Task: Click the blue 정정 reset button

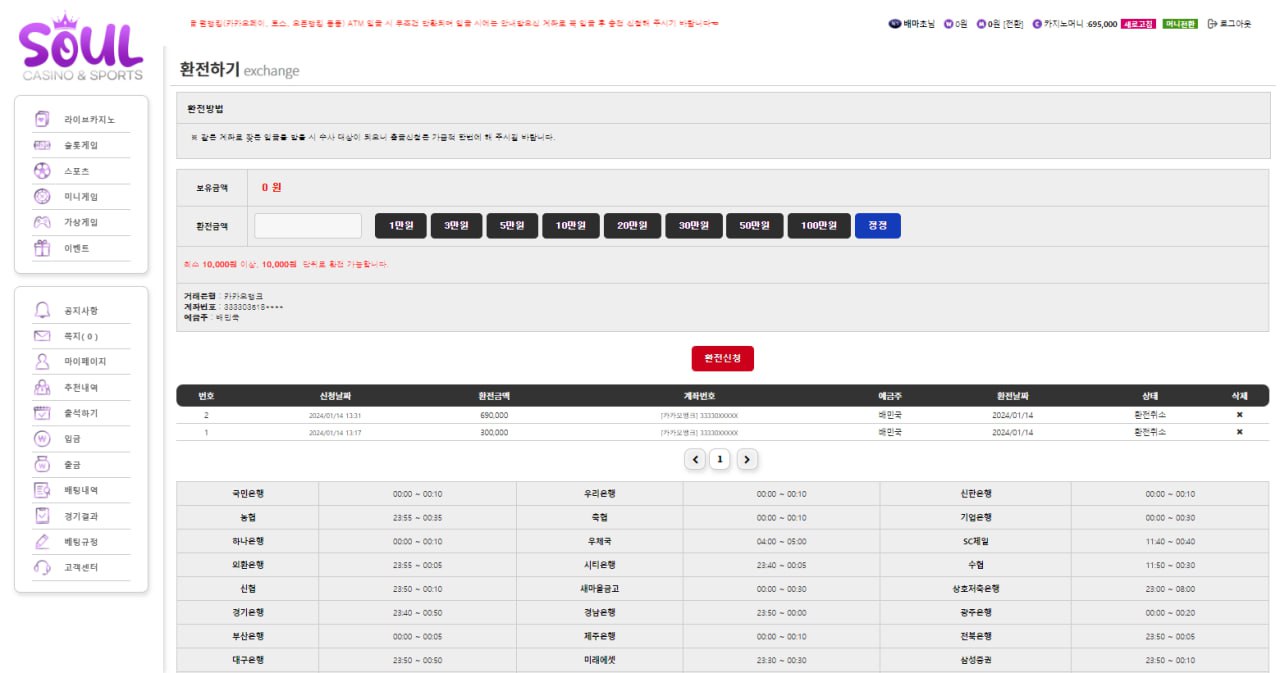Action: (x=878, y=226)
